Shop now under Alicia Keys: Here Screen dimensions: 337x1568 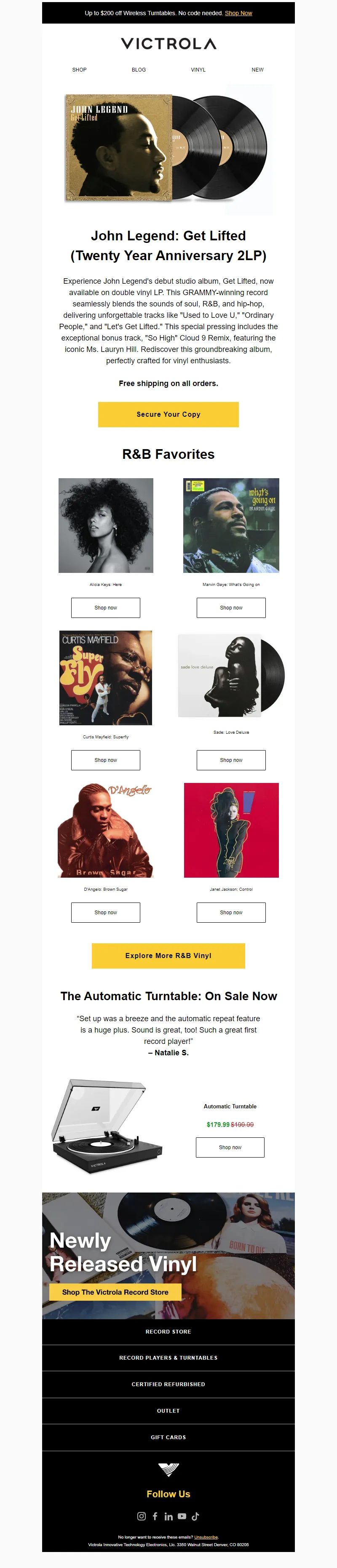(x=105, y=607)
